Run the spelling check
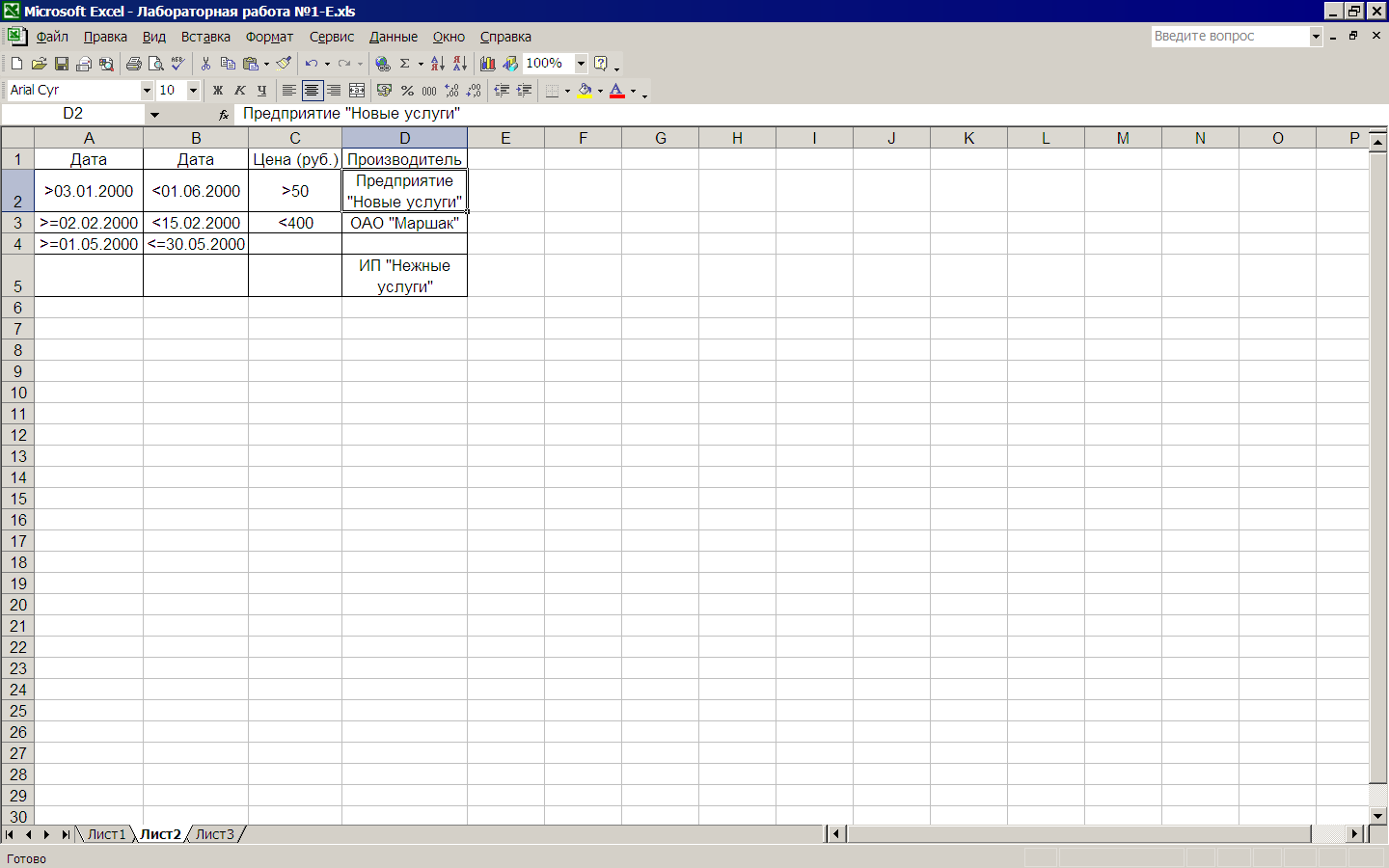This screenshot has height=868, width=1389. pyautogui.click(x=177, y=64)
